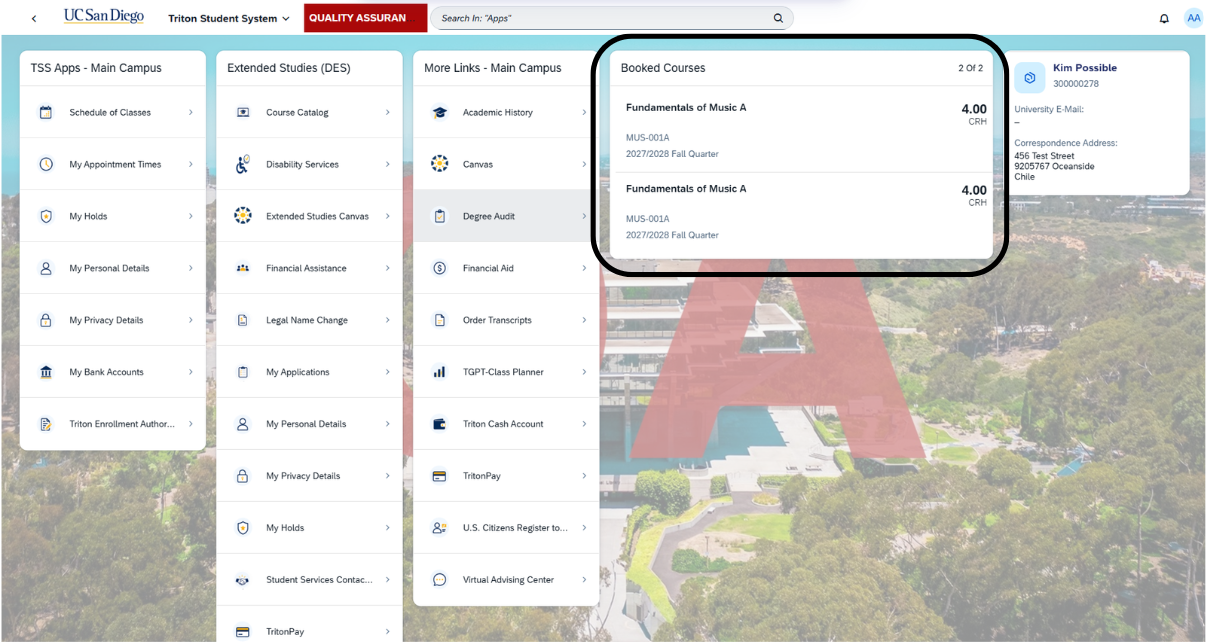Click the TritonPay card icon in More Links
The width and height of the screenshot is (1207, 642).
point(439,476)
